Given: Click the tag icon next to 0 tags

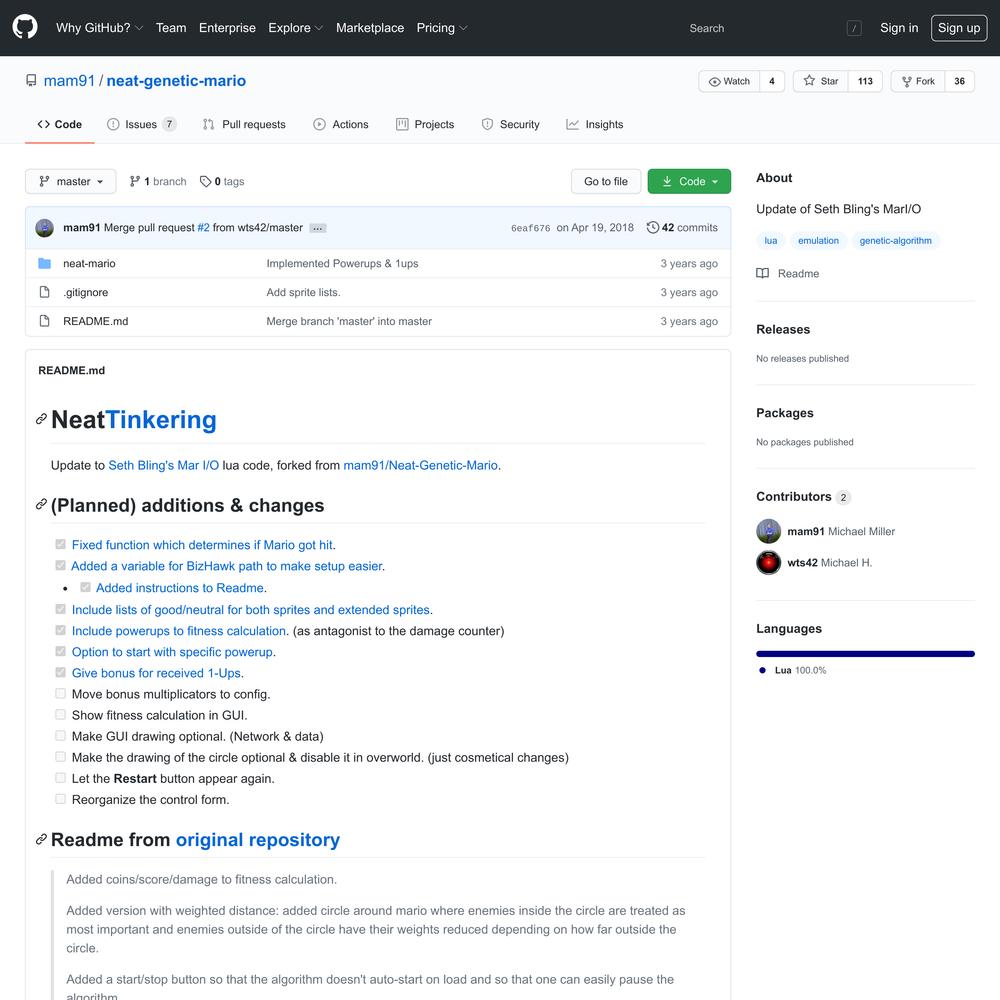Looking at the screenshot, I should [205, 182].
